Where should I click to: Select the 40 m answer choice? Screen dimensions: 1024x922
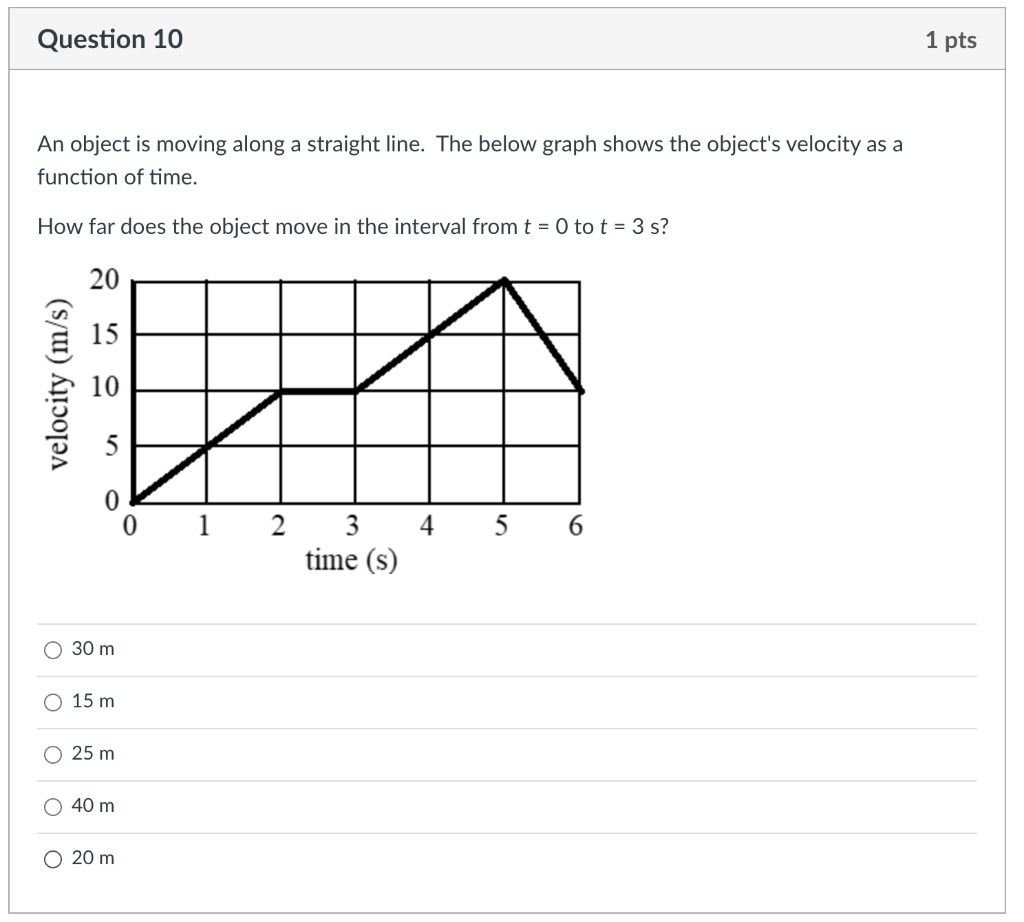tap(51, 806)
